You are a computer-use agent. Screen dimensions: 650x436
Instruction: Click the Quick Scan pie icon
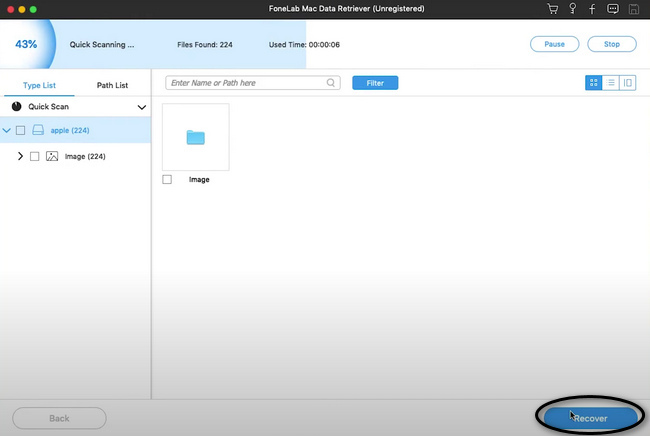[x=17, y=107]
